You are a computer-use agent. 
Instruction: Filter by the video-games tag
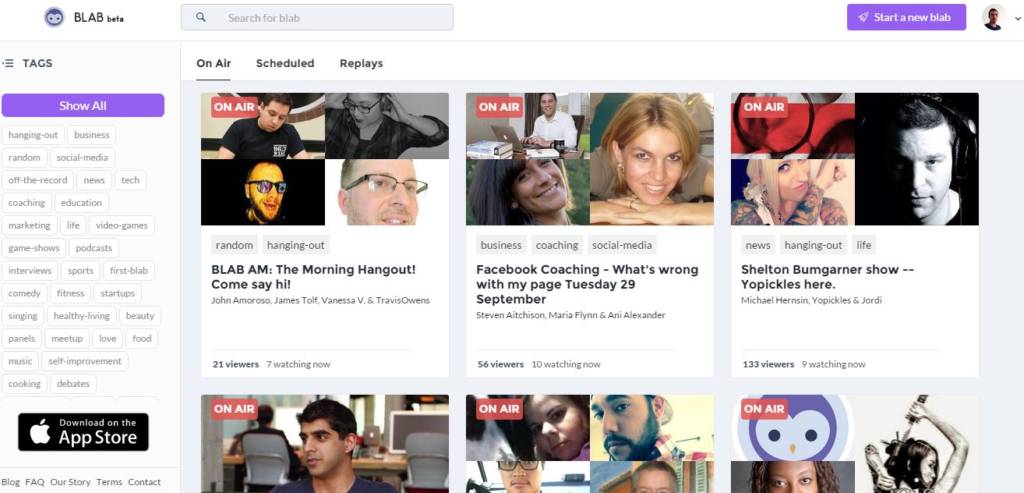[x=122, y=225]
